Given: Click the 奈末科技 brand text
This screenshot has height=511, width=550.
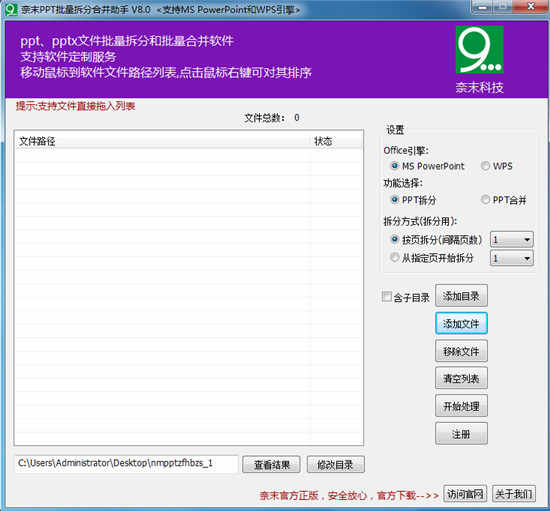Looking at the screenshot, I should pyautogui.click(x=479, y=87).
